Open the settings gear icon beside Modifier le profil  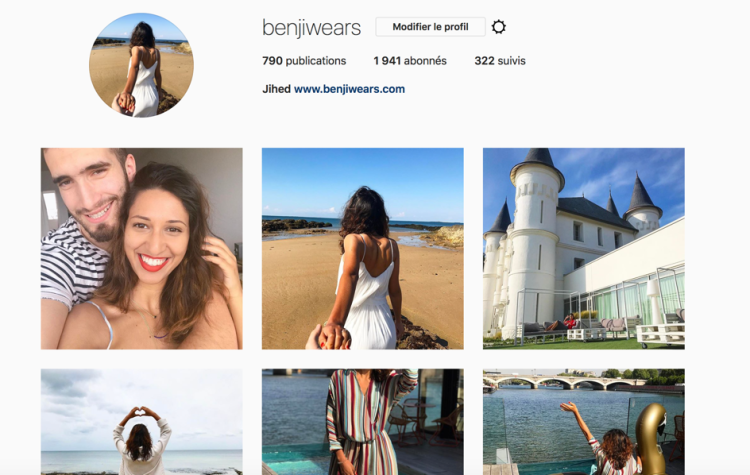(x=498, y=27)
